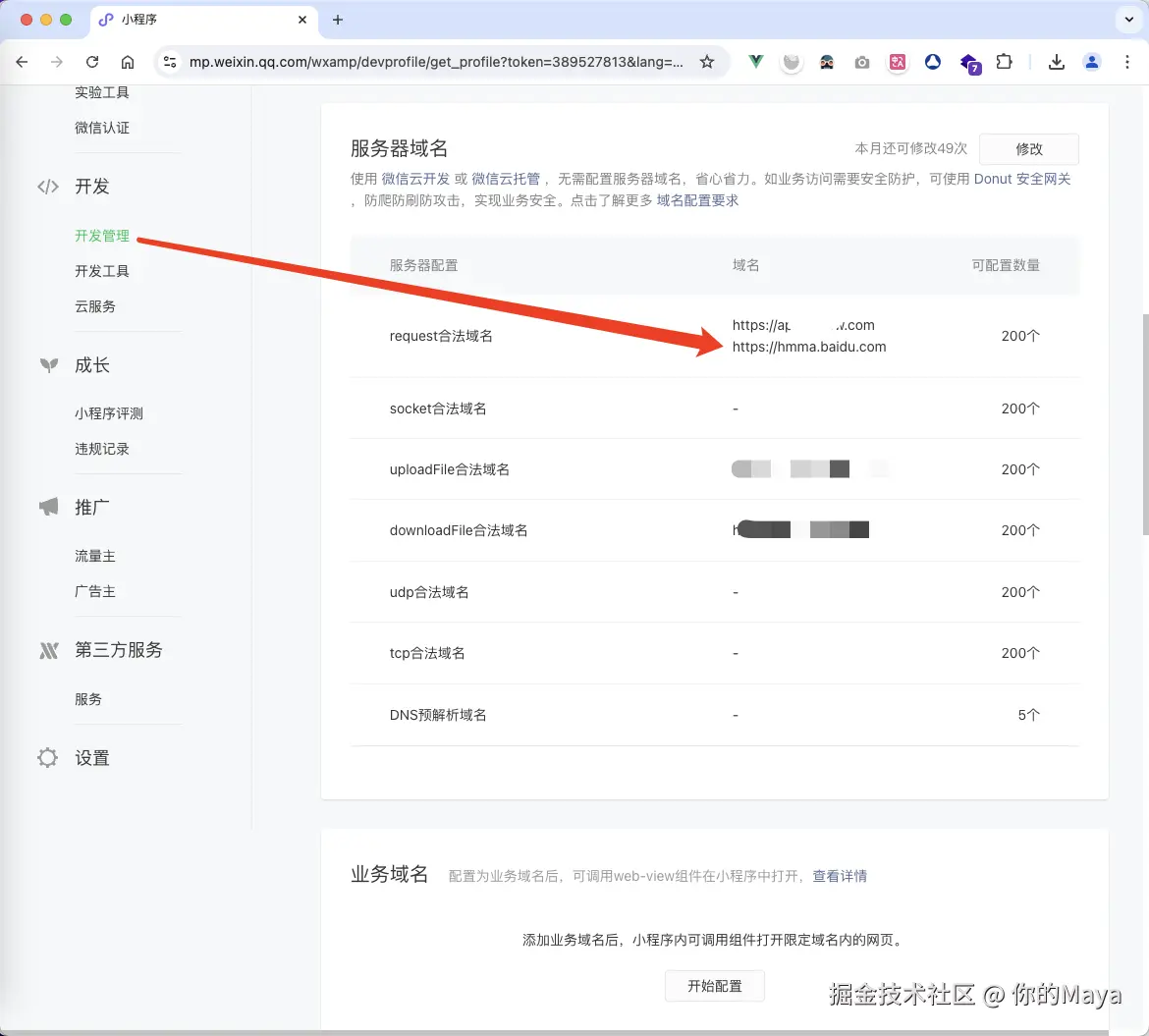Open the green V (Vue) extension
This screenshot has height=1036, width=1149.
pos(755,62)
